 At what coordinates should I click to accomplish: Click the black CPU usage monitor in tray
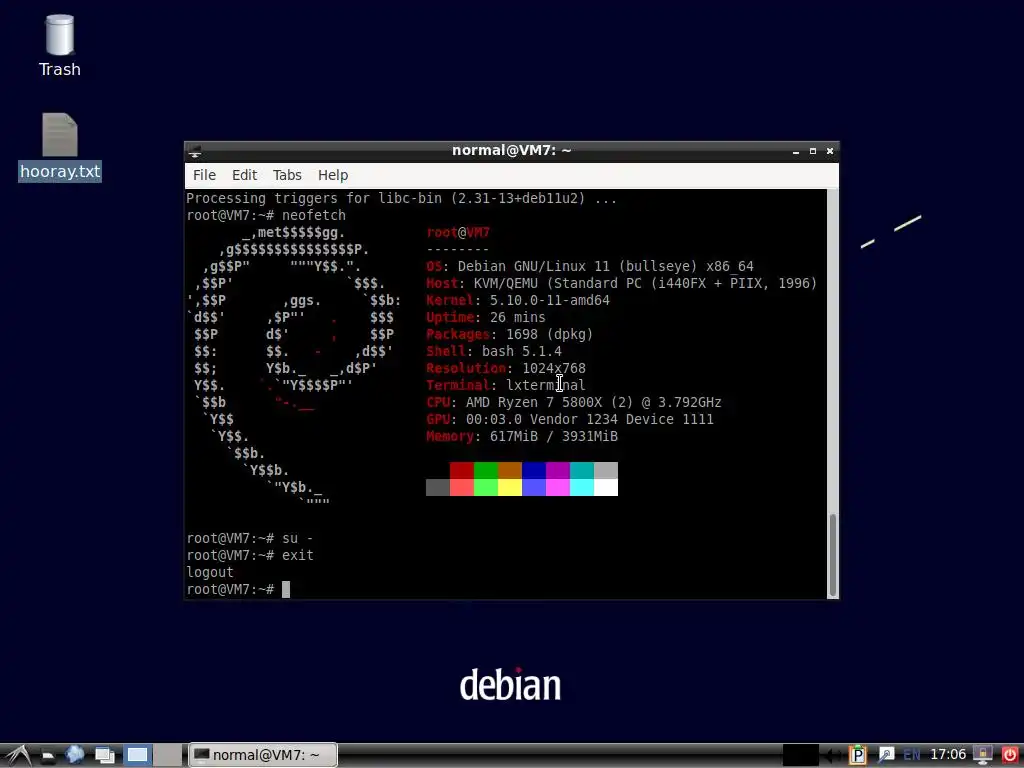(x=801, y=755)
